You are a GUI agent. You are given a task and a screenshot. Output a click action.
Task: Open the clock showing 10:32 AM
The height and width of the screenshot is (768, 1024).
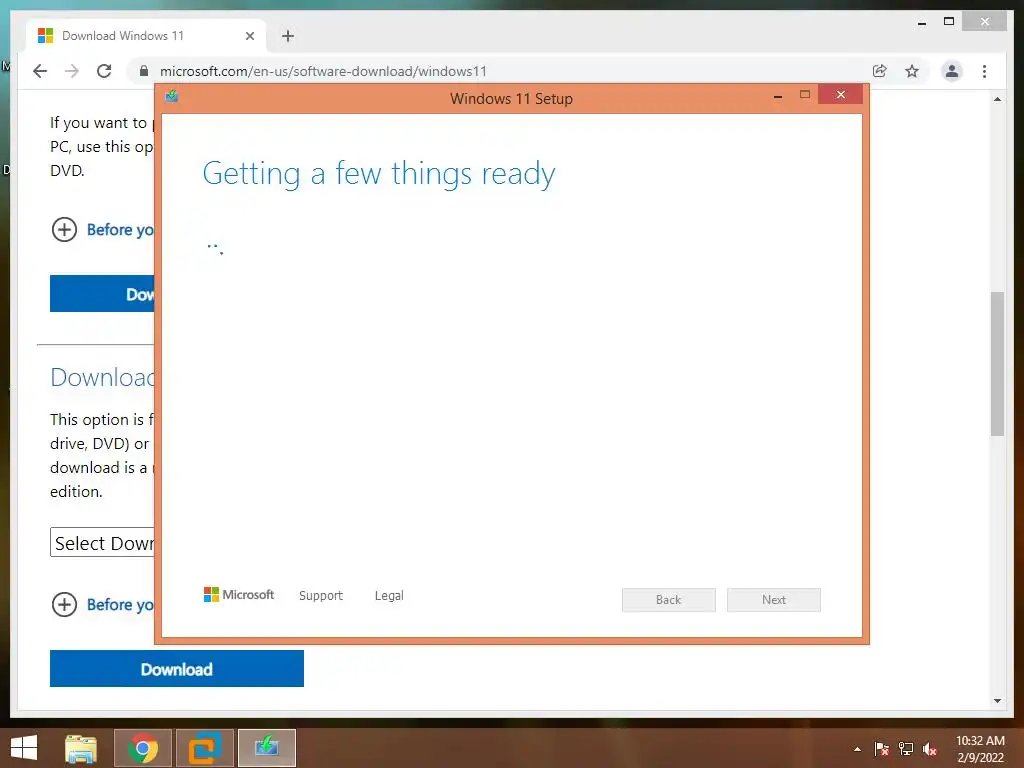980,749
